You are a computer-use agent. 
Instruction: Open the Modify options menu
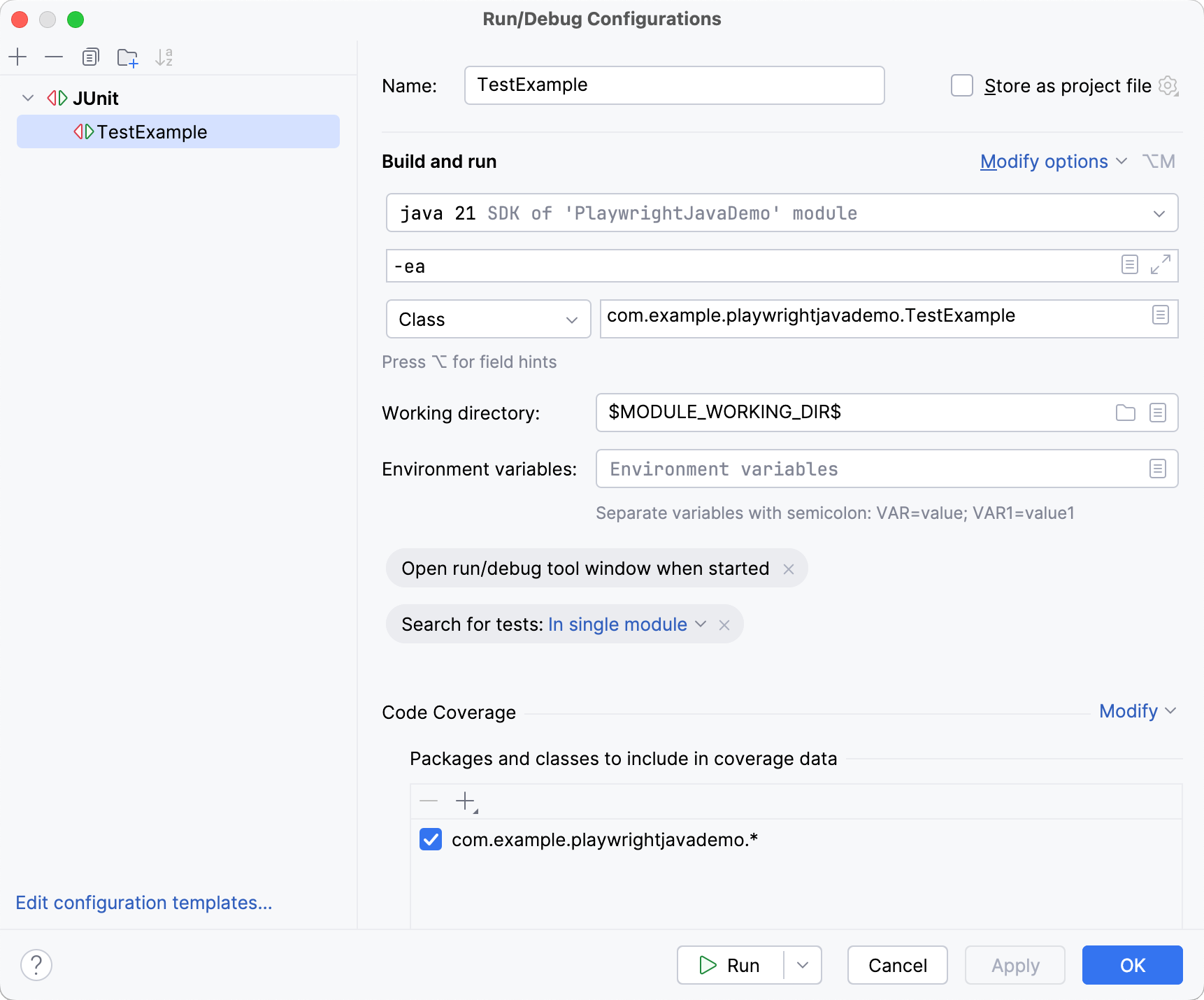tap(1053, 161)
